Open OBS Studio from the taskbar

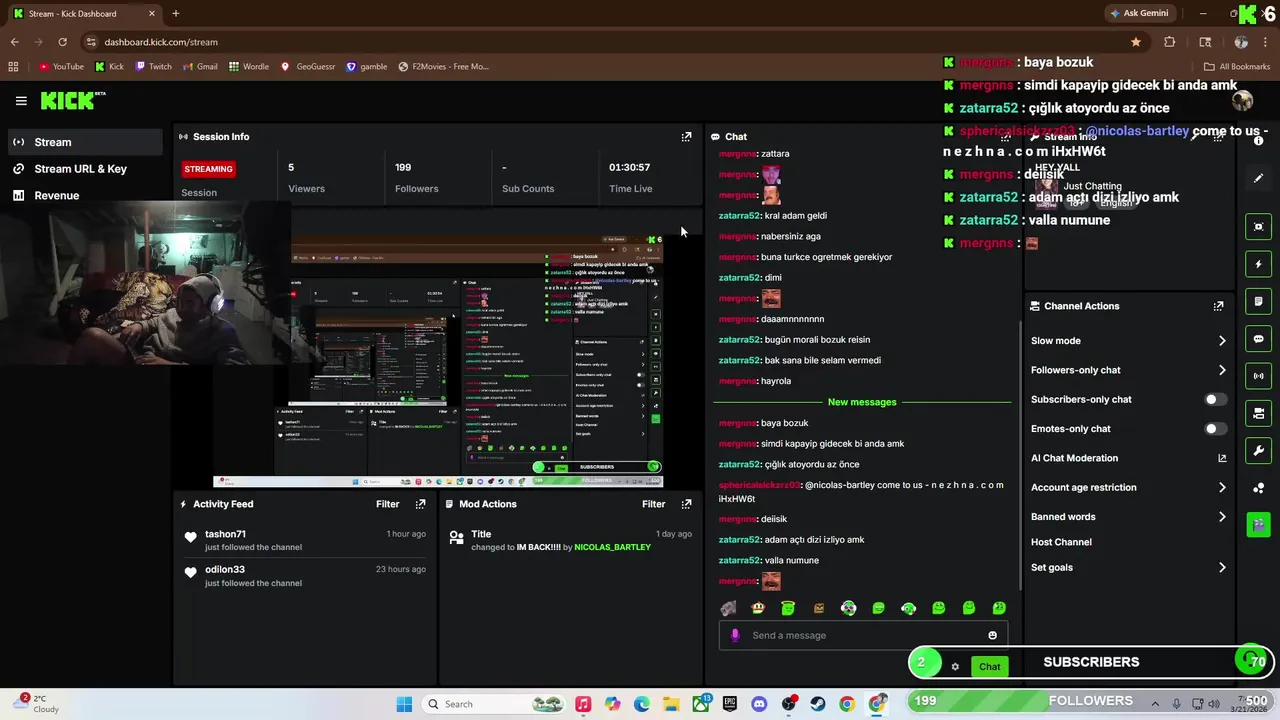(x=789, y=704)
